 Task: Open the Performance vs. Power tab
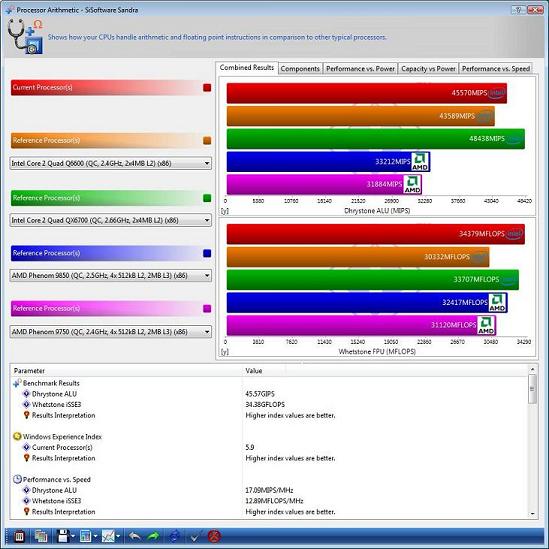tap(360, 69)
